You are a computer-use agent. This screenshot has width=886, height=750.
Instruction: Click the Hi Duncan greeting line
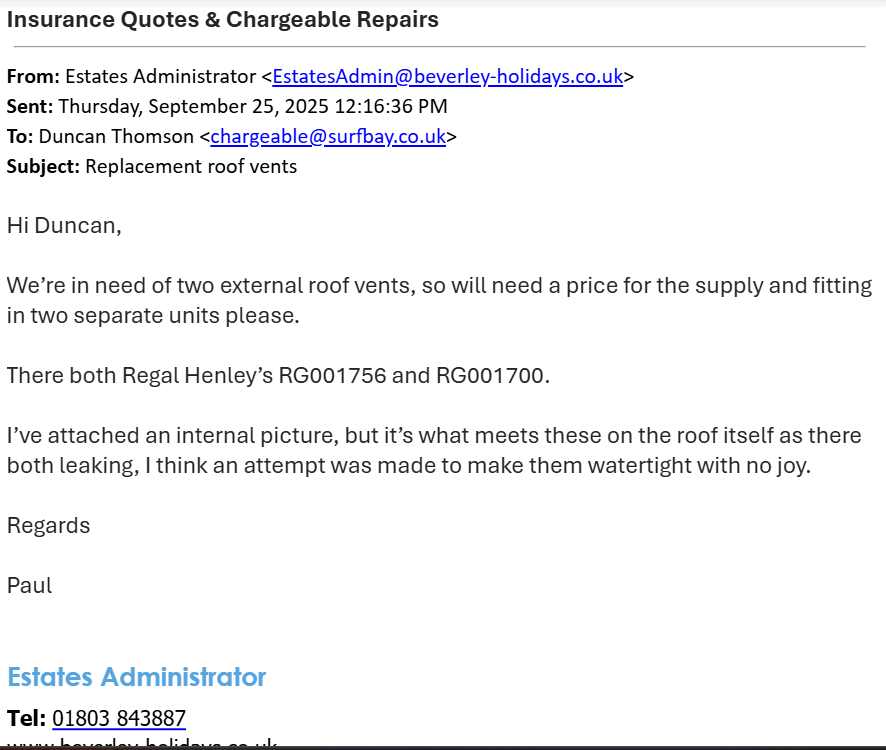coord(64,225)
